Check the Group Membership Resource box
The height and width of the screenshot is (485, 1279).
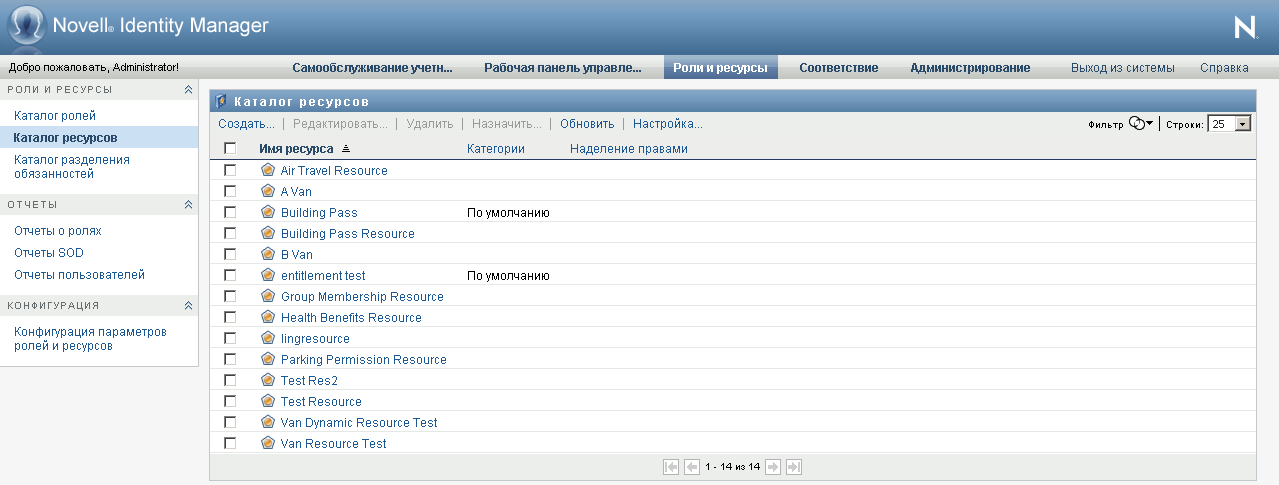pos(230,297)
